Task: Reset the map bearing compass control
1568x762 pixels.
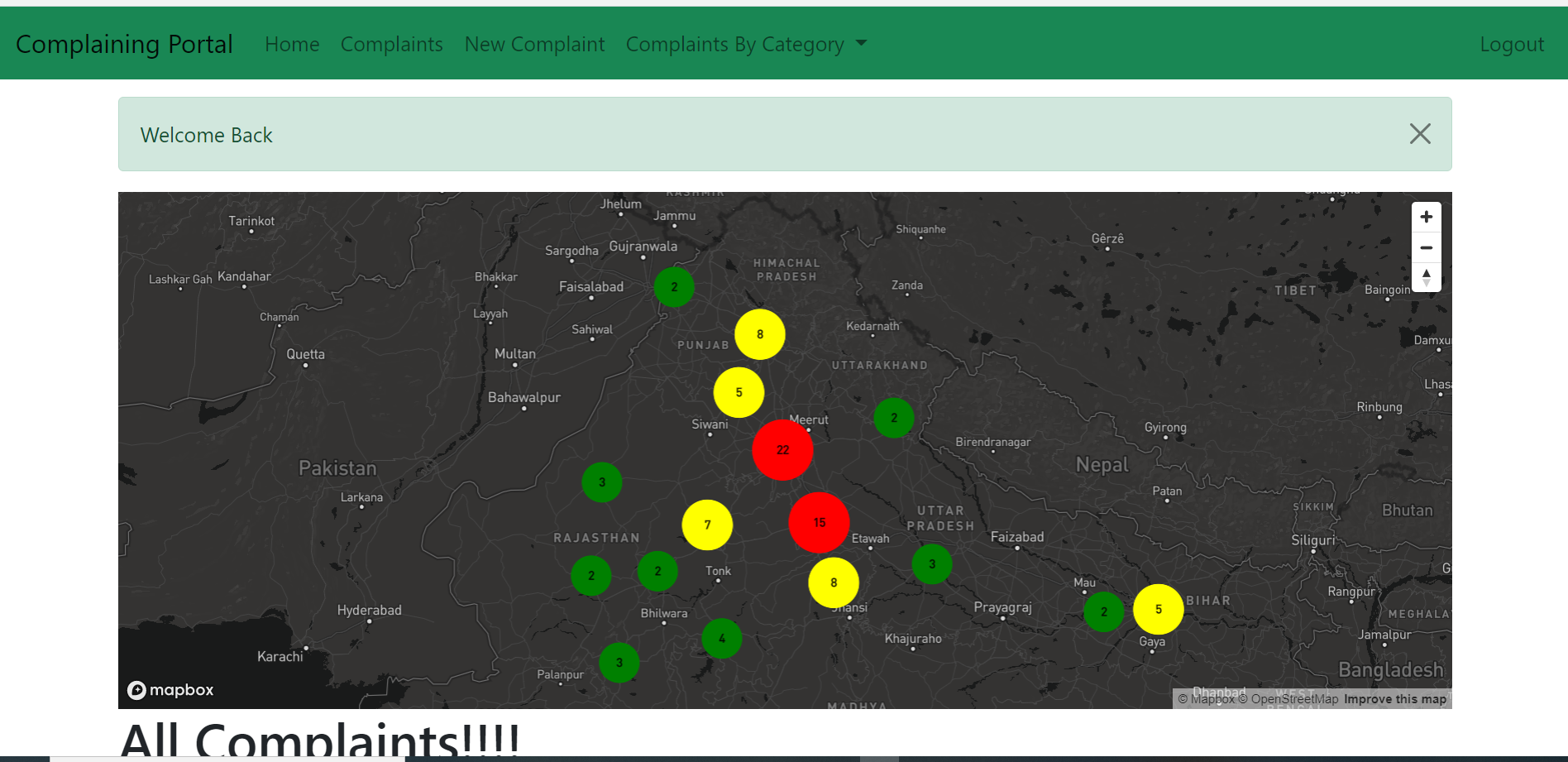Action: click(x=1426, y=277)
